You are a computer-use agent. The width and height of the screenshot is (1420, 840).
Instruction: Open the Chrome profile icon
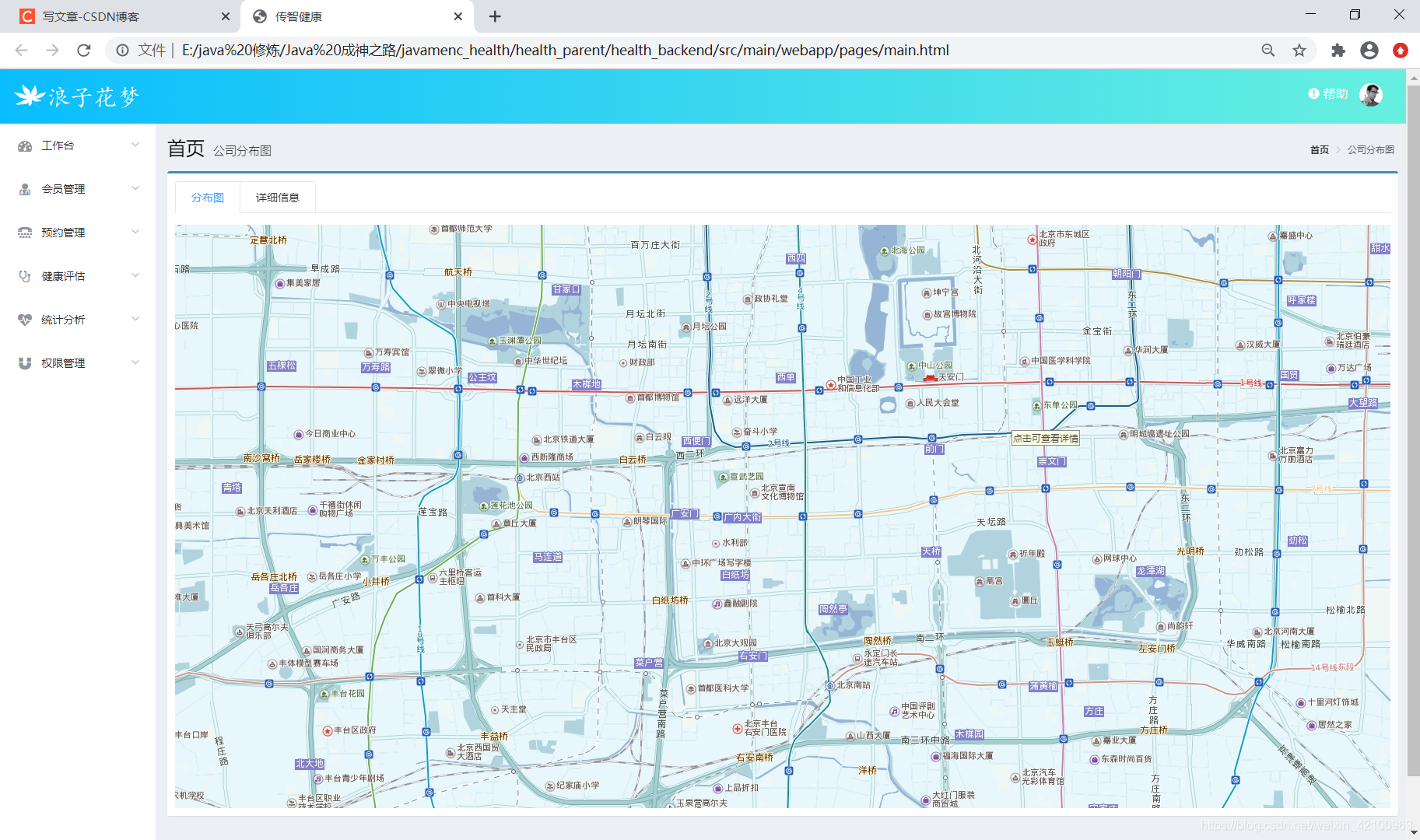1369,51
